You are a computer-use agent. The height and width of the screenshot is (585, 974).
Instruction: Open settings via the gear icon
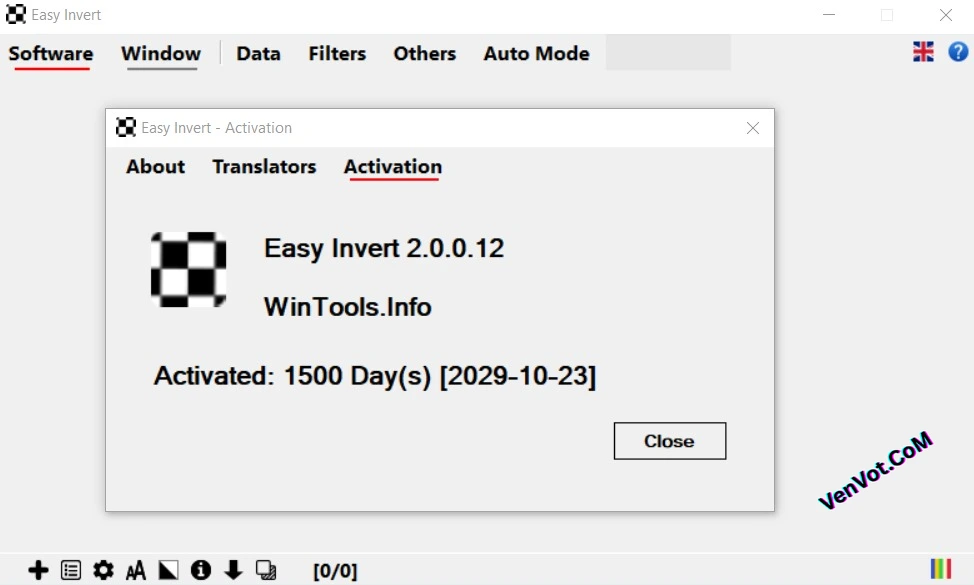click(103, 570)
